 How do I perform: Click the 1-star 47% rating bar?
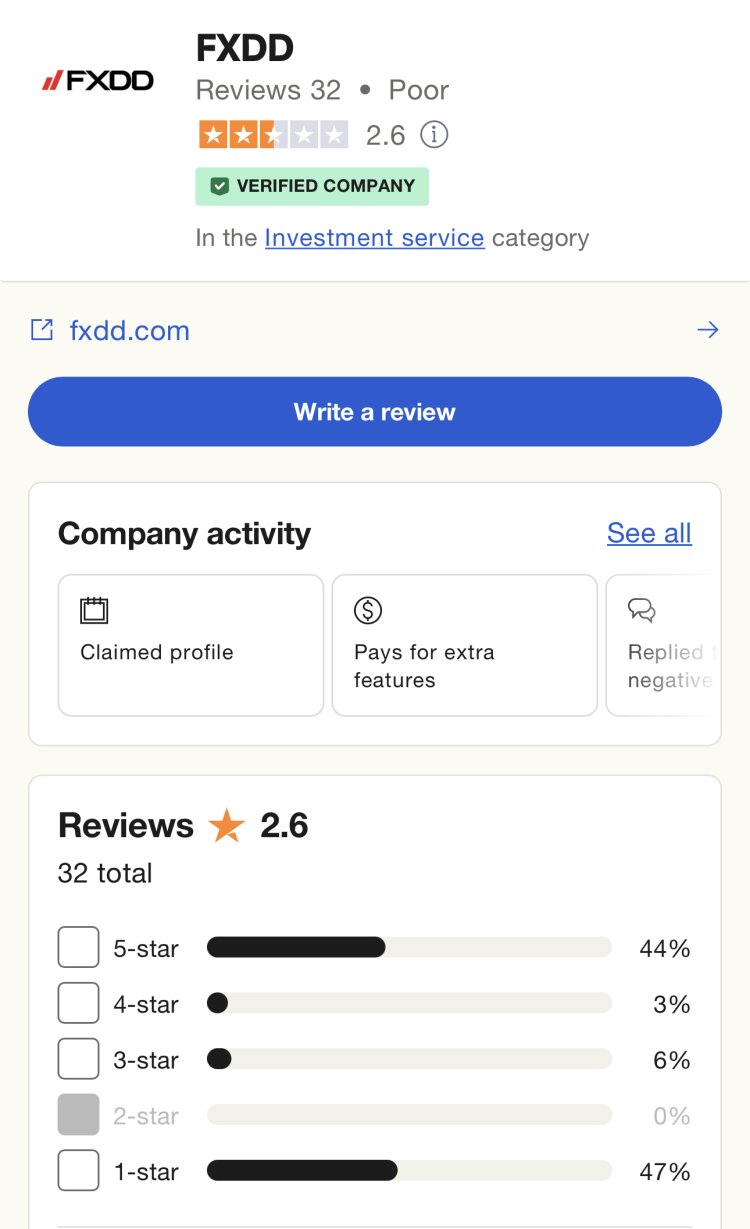408,1171
